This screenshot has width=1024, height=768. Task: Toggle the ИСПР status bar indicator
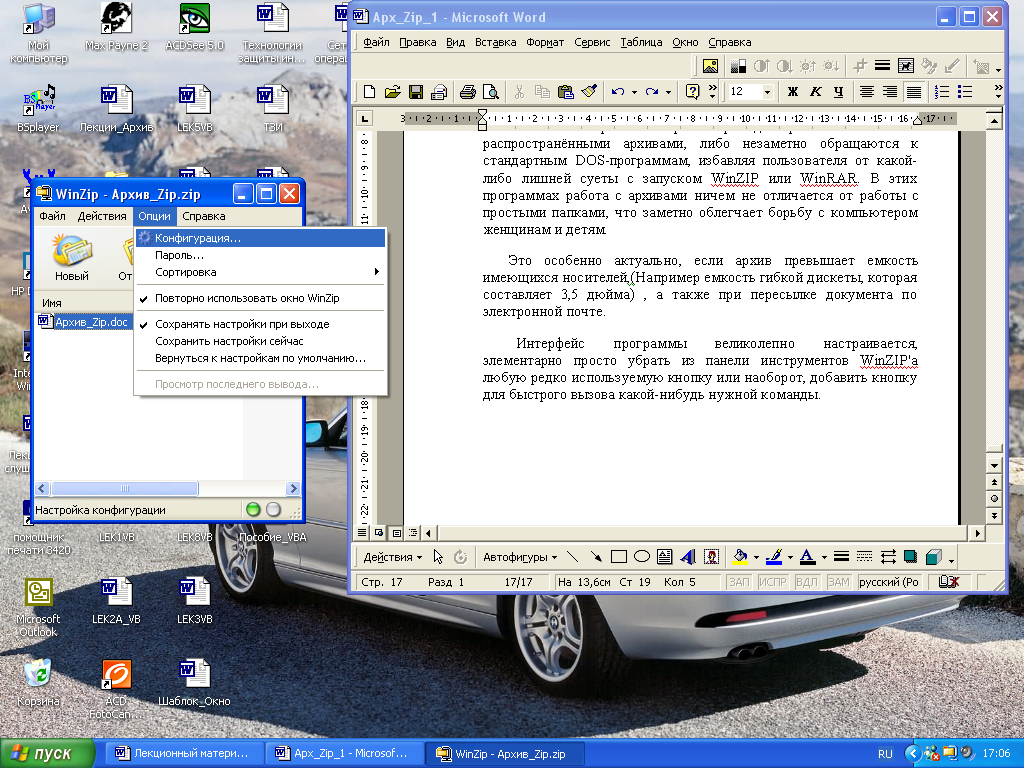point(773,581)
